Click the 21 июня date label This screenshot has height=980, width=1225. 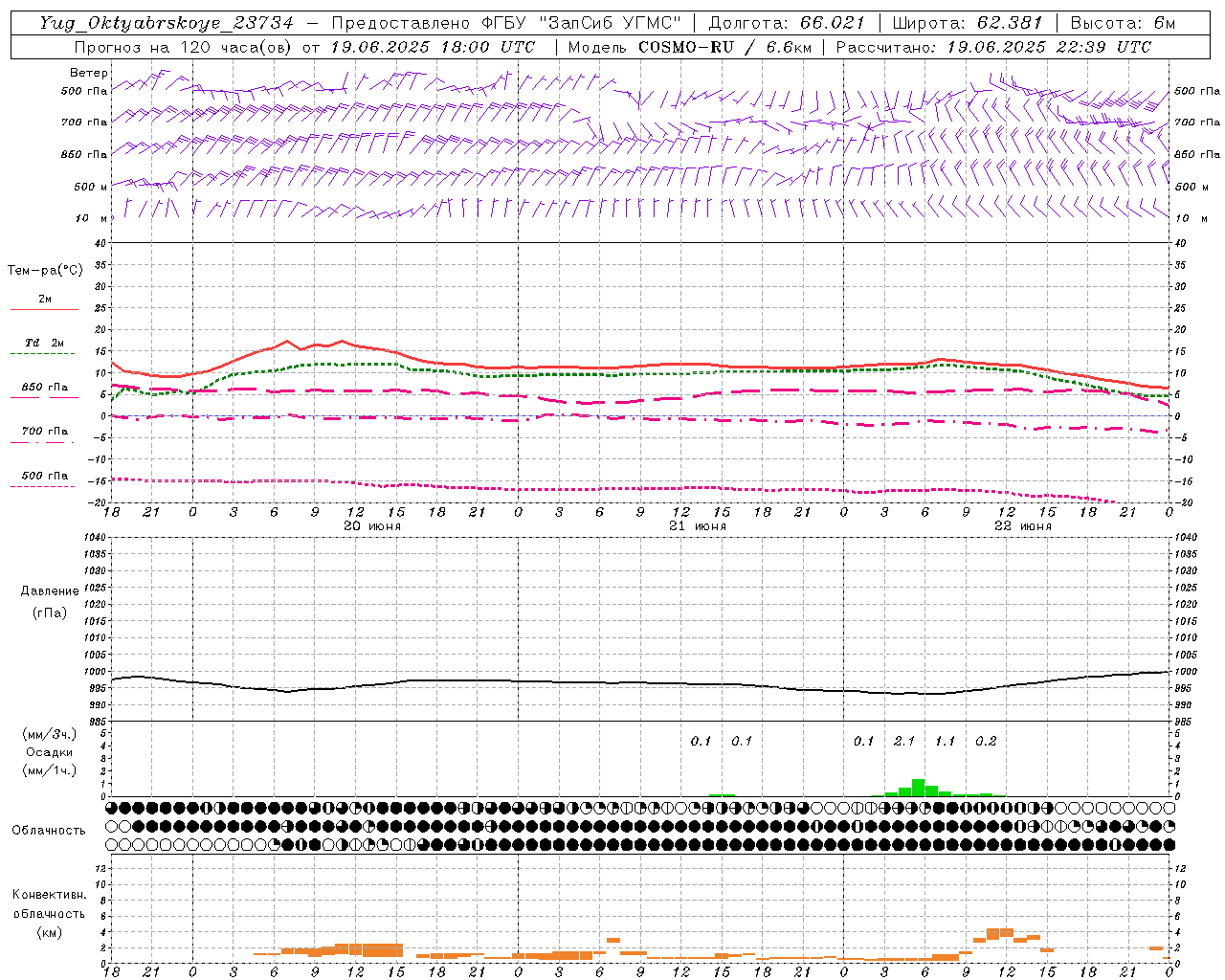(x=698, y=526)
